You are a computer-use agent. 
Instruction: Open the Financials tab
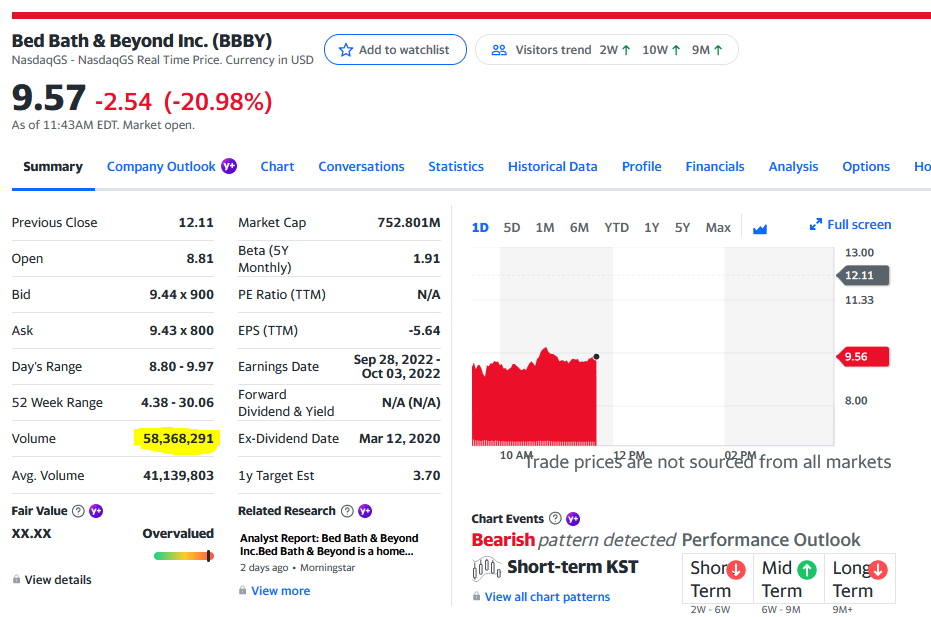point(715,166)
